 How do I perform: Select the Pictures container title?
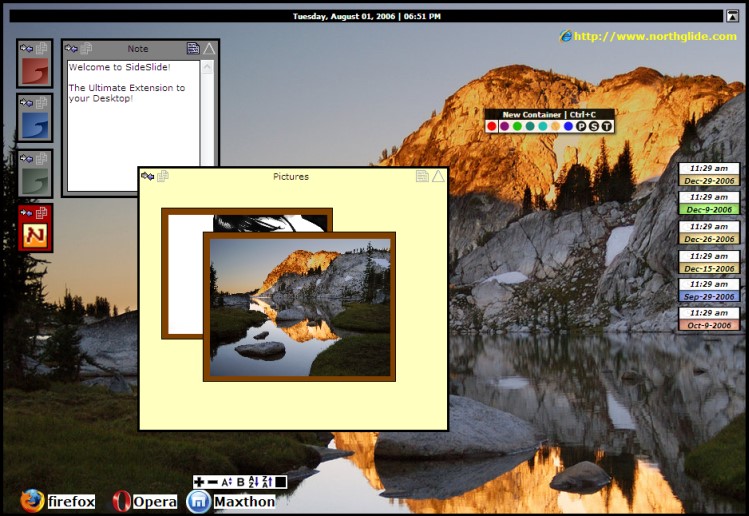(291, 176)
